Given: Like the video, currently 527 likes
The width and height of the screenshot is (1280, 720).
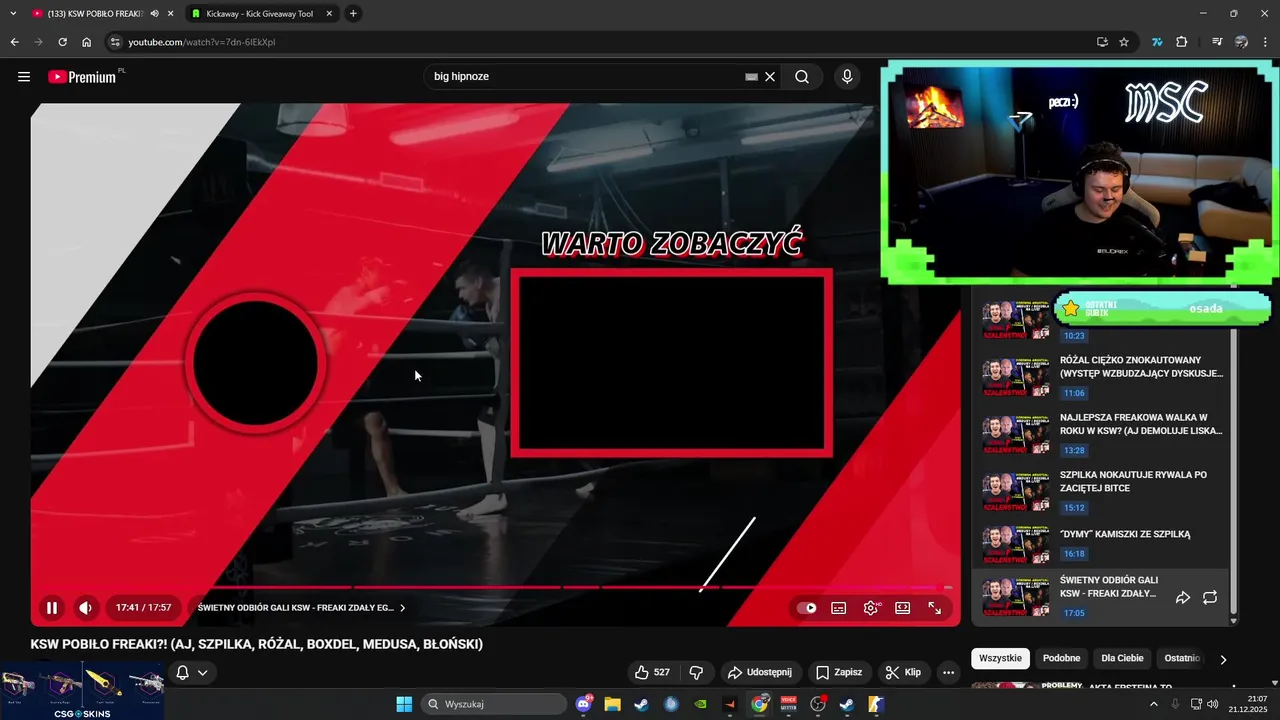Looking at the screenshot, I should pos(652,672).
